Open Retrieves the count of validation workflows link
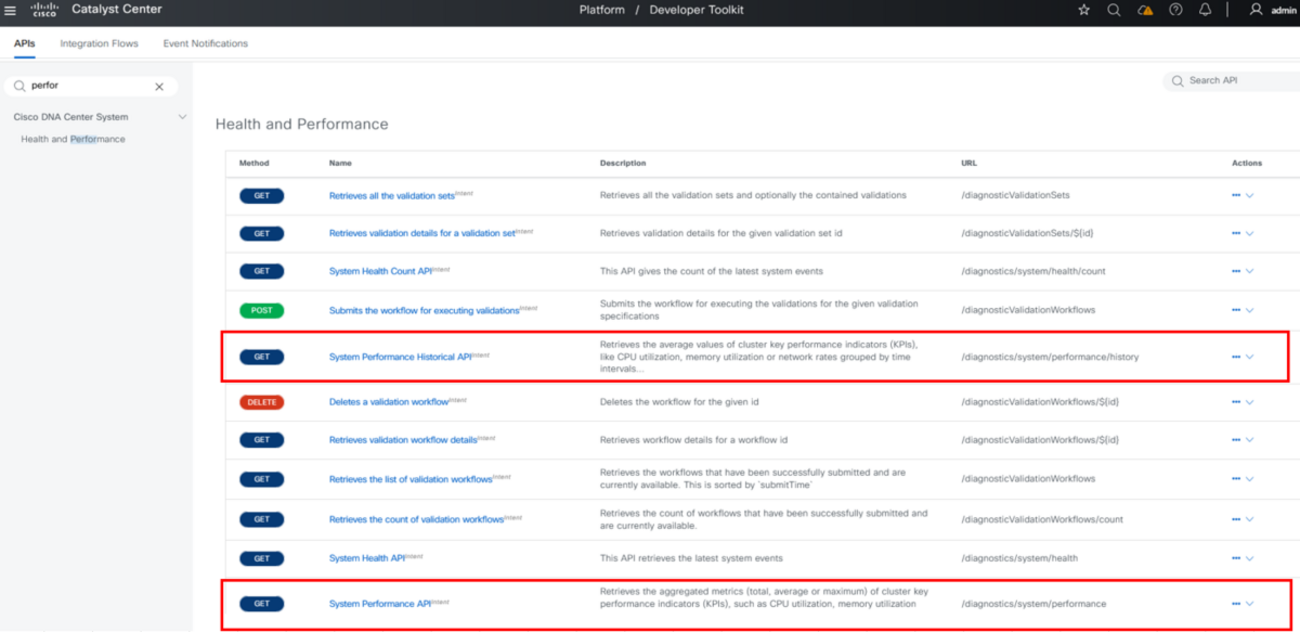Screen dimensions: 1300x632 coord(416,520)
